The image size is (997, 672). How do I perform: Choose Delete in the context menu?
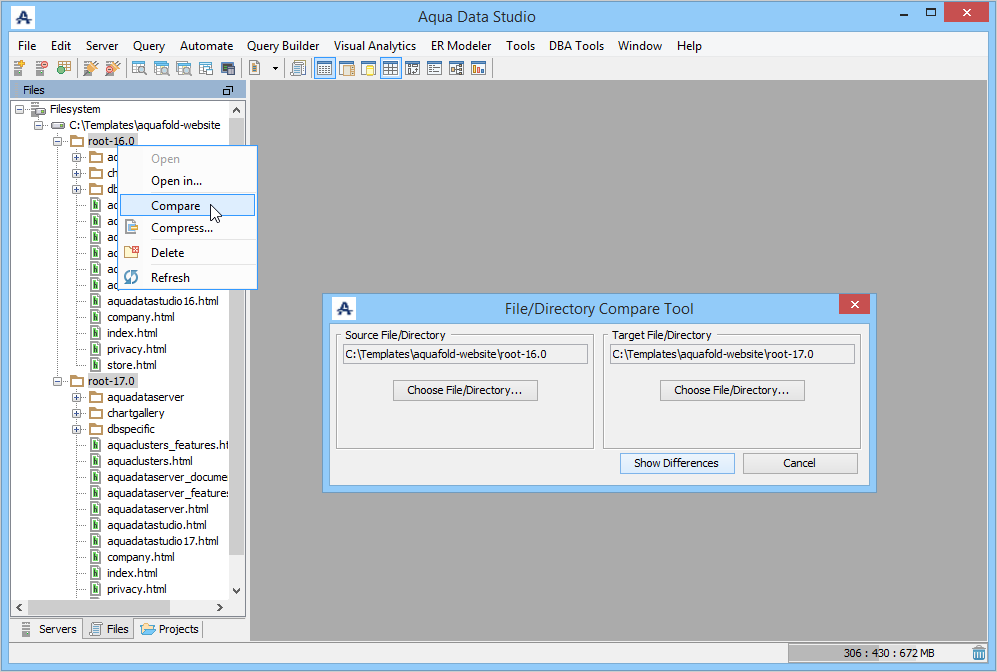(x=188, y=252)
